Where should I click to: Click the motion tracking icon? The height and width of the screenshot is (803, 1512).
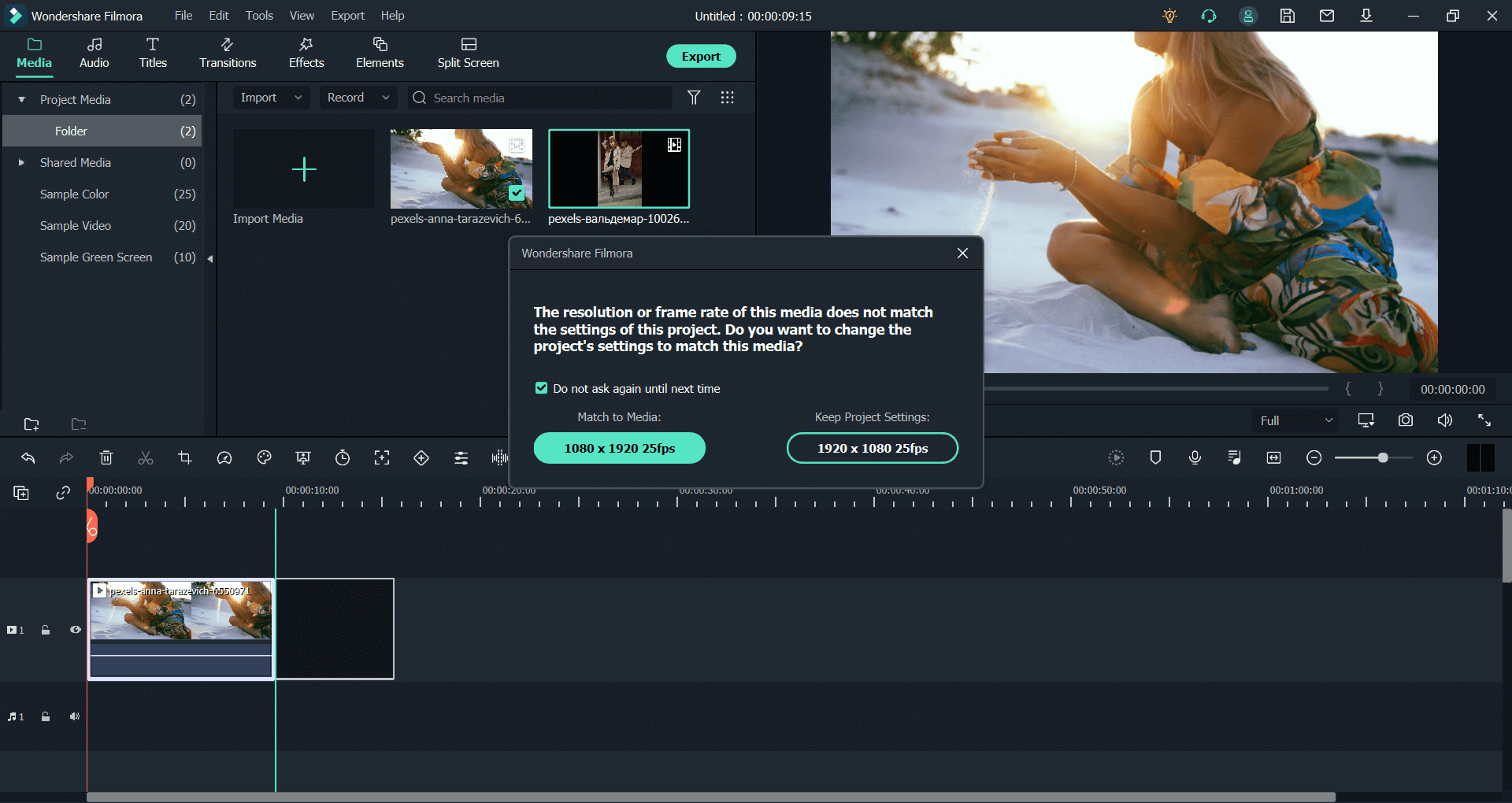[382, 457]
